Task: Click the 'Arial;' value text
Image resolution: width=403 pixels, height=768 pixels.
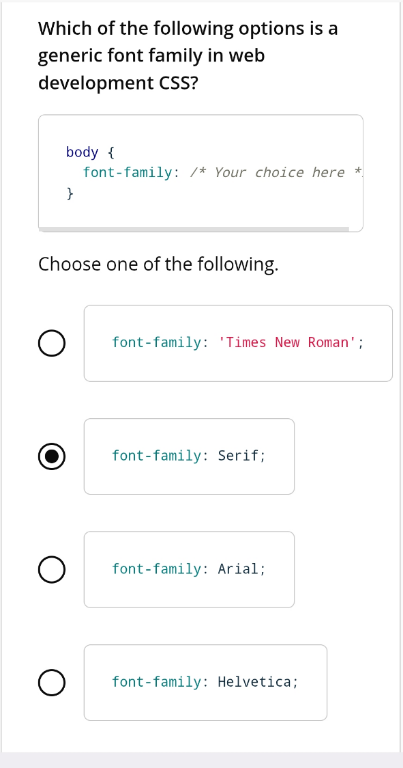Action: (x=241, y=569)
